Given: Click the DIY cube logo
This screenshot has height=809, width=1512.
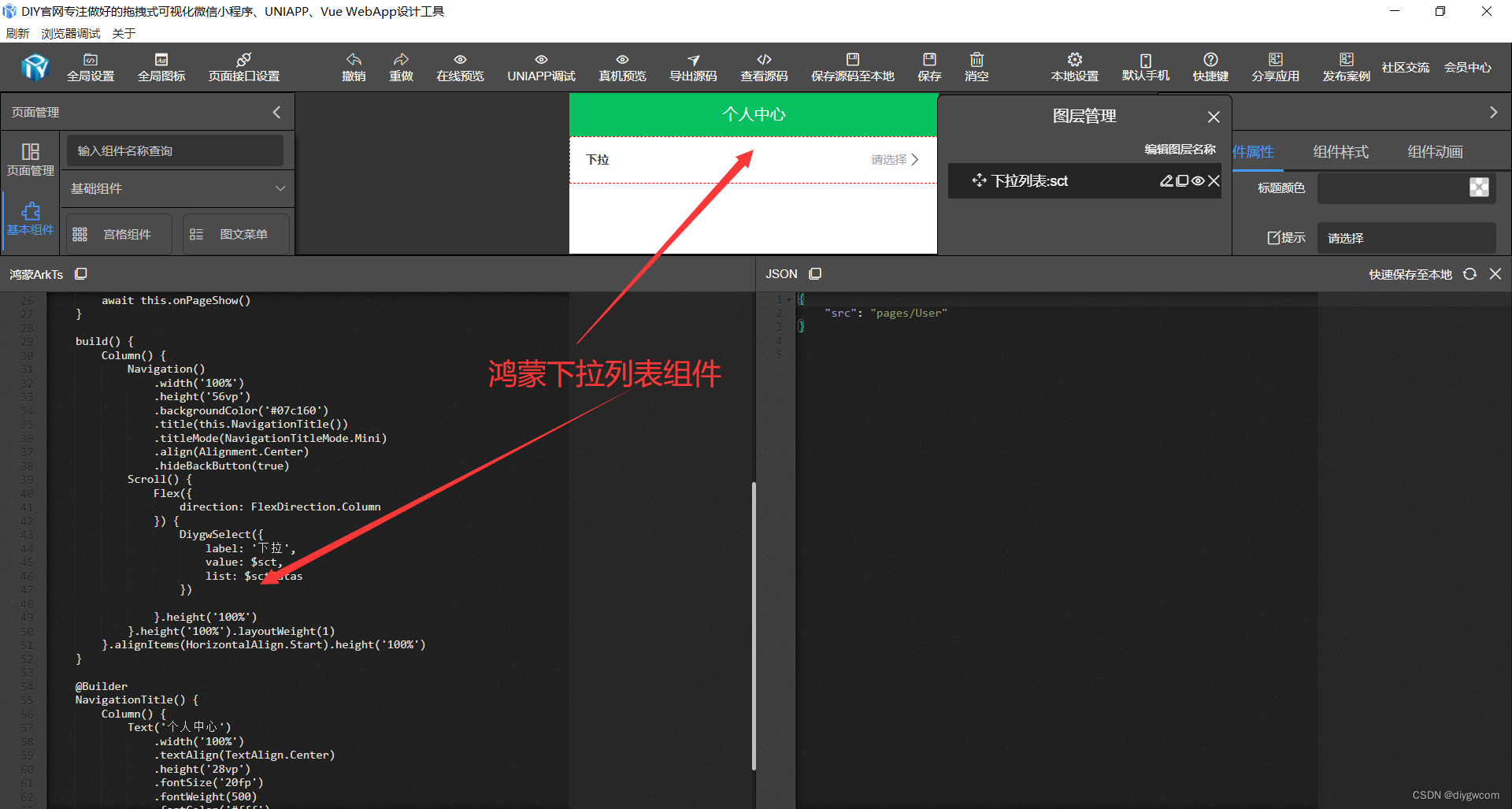Looking at the screenshot, I should coord(35,68).
